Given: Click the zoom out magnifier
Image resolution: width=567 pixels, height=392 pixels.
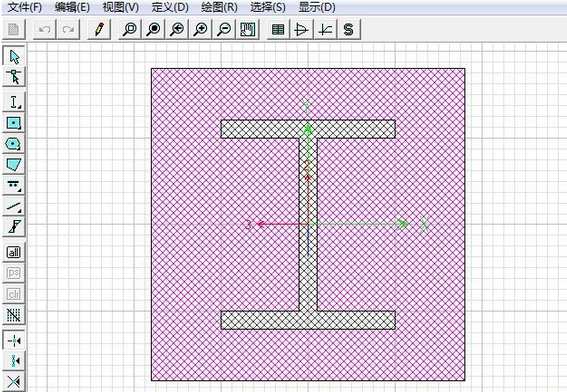Looking at the screenshot, I should 224,29.
